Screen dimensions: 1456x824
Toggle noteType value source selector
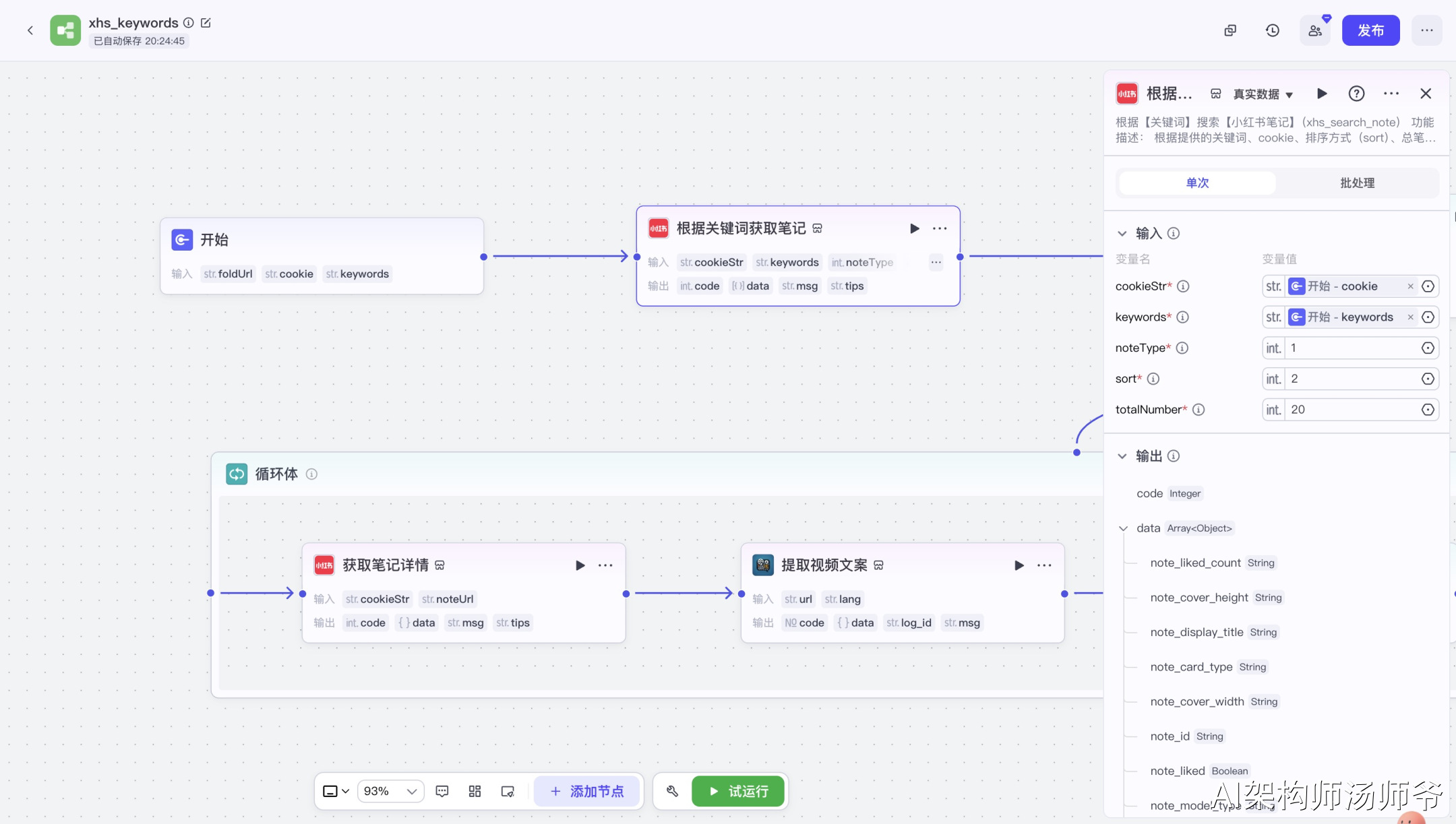tap(1428, 348)
